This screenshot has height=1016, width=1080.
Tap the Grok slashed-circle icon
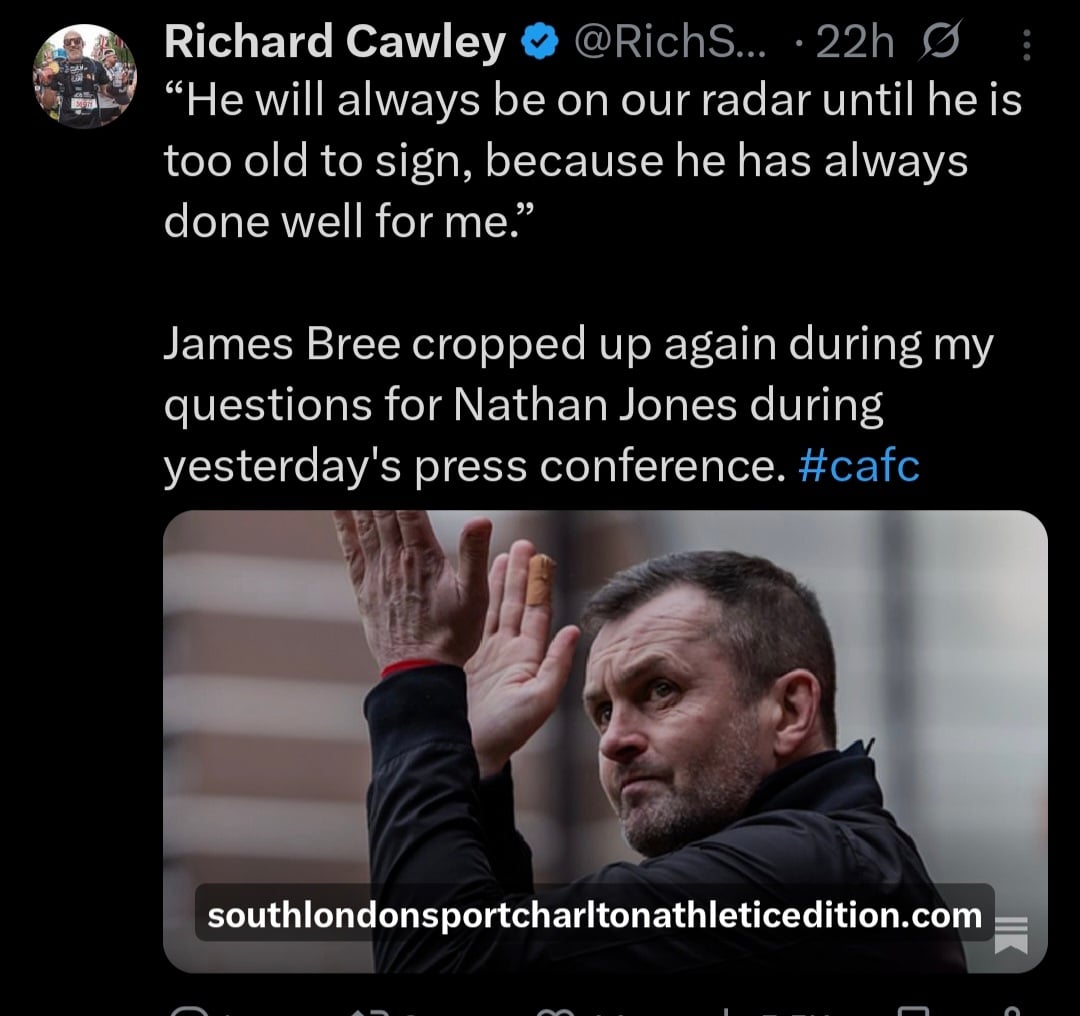point(939,41)
